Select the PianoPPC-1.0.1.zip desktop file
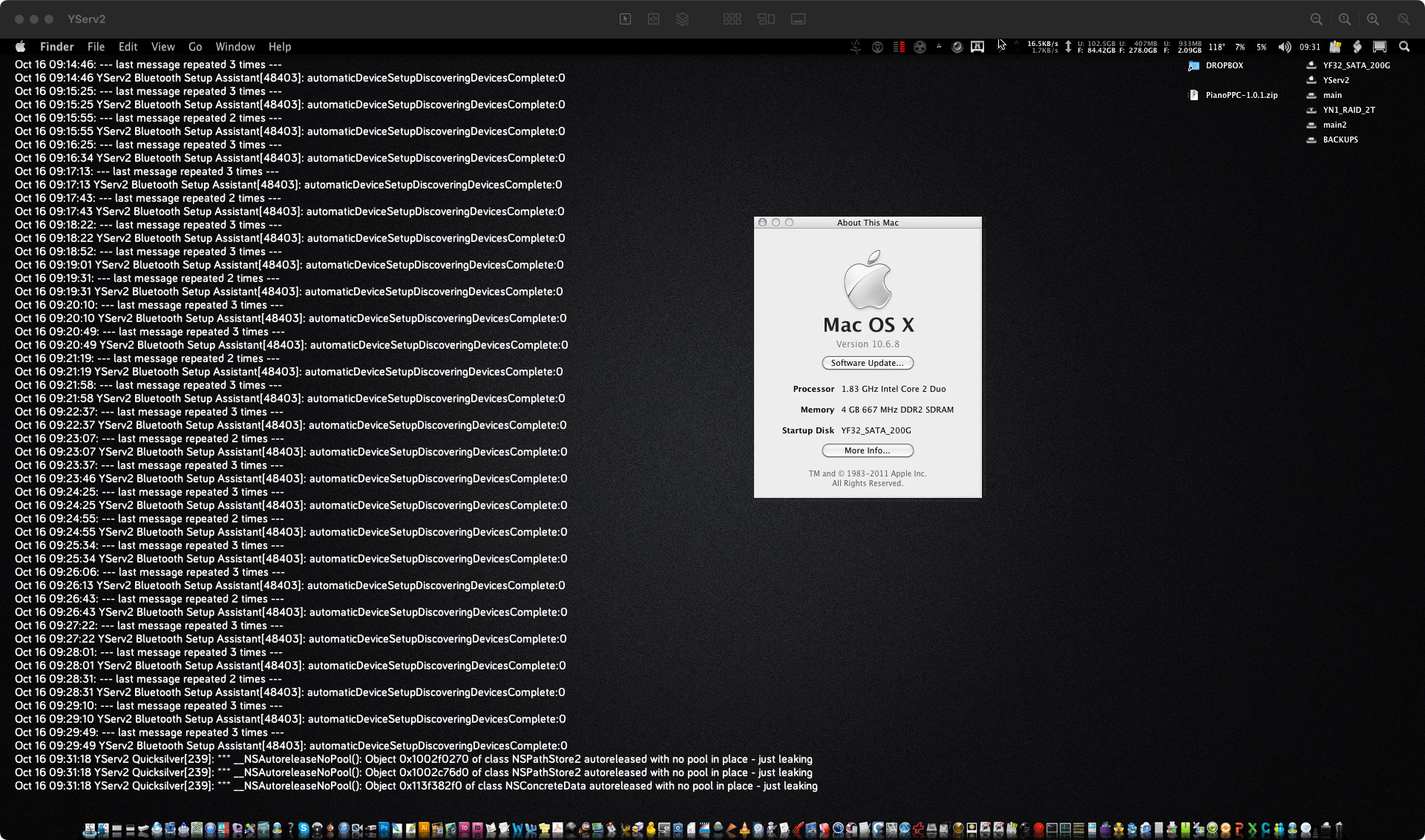The height and width of the screenshot is (840, 1425). [x=1241, y=95]
